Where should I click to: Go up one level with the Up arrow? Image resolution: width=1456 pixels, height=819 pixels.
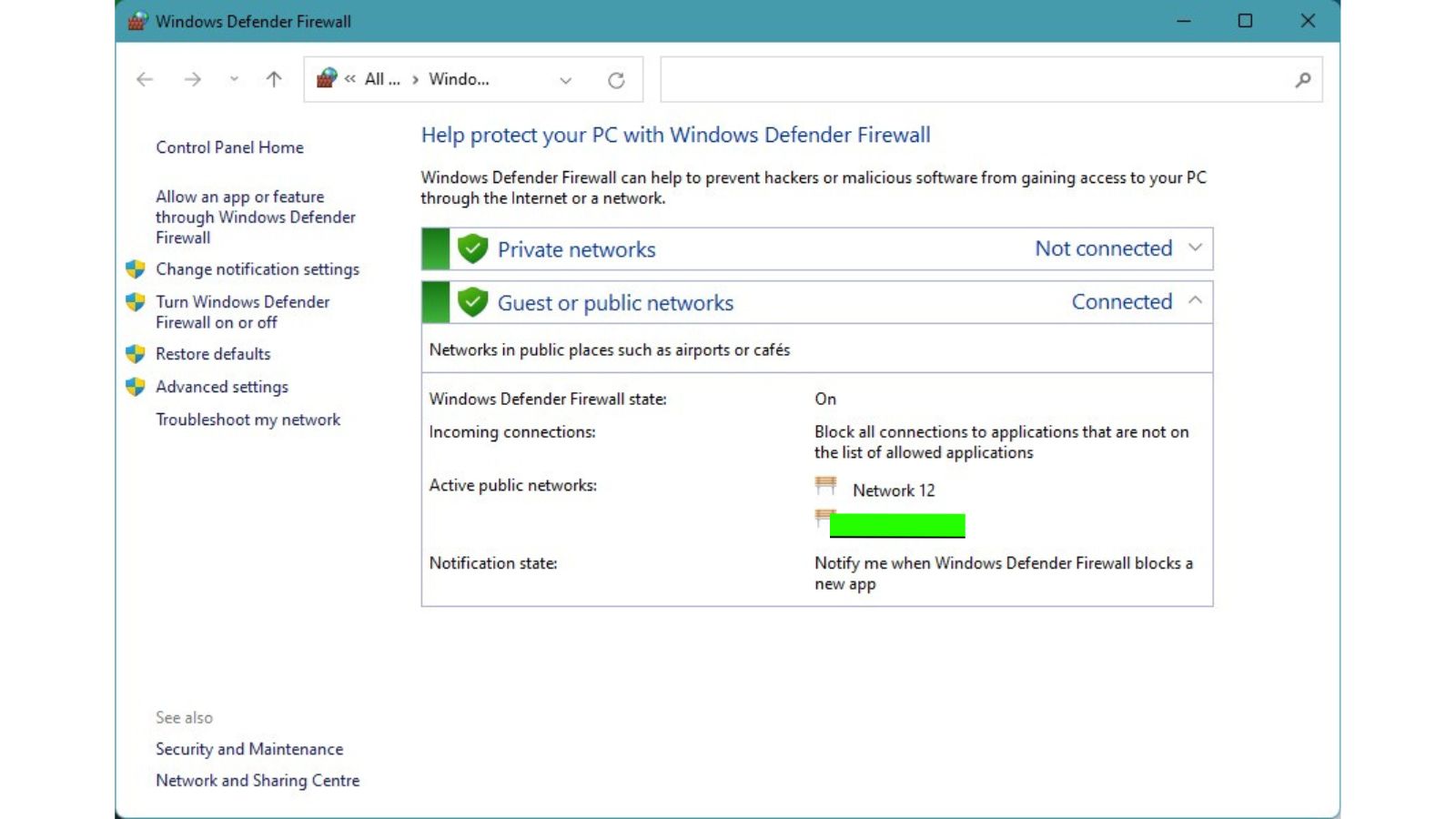273,79
